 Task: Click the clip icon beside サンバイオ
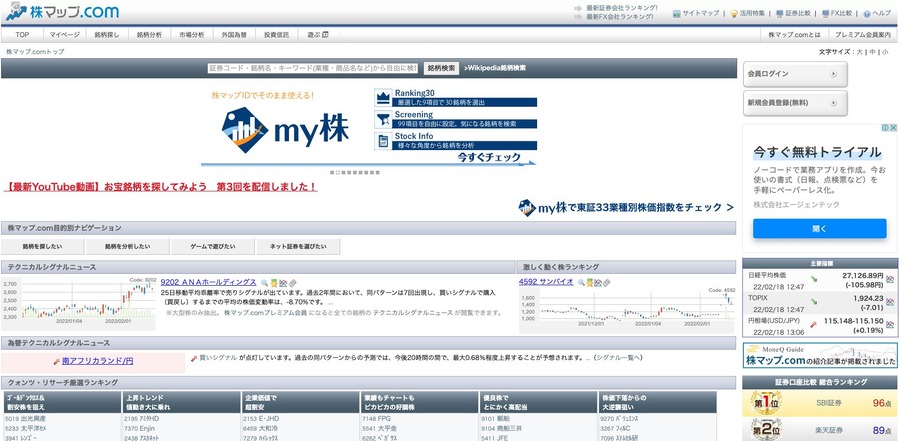pyautogui.click(x=607, y=283)
